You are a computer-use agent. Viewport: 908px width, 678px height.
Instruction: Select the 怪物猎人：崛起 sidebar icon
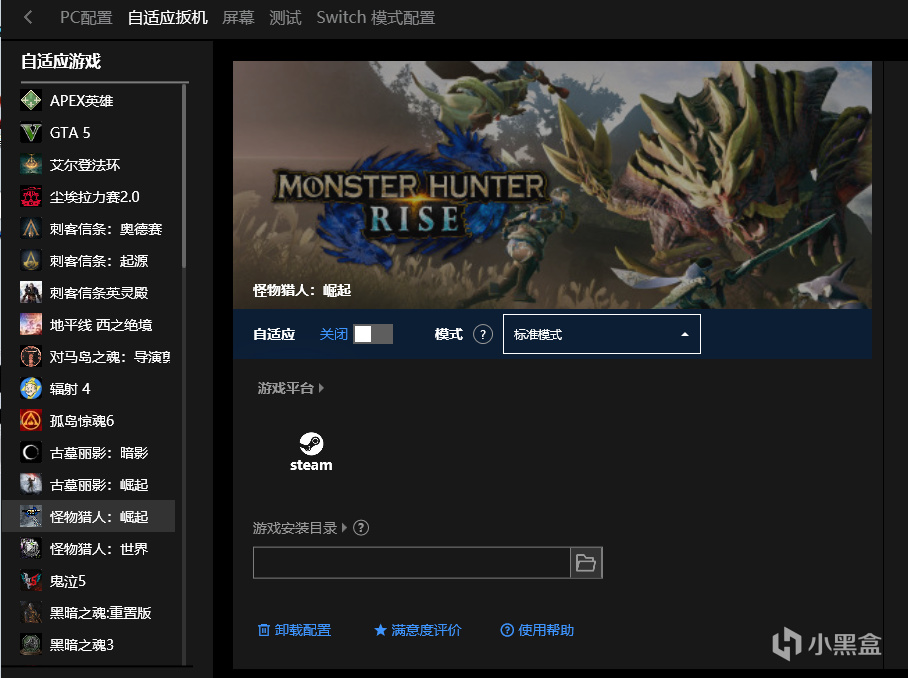[31, 516]
